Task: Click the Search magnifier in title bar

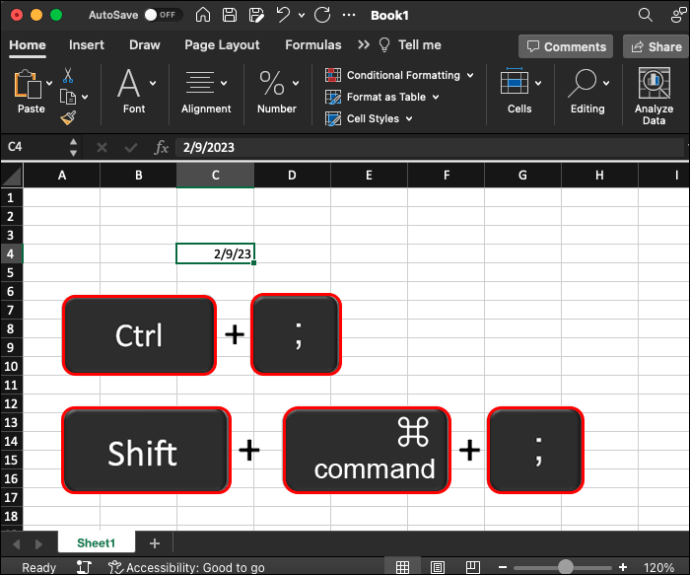Action: coord(646,15)
